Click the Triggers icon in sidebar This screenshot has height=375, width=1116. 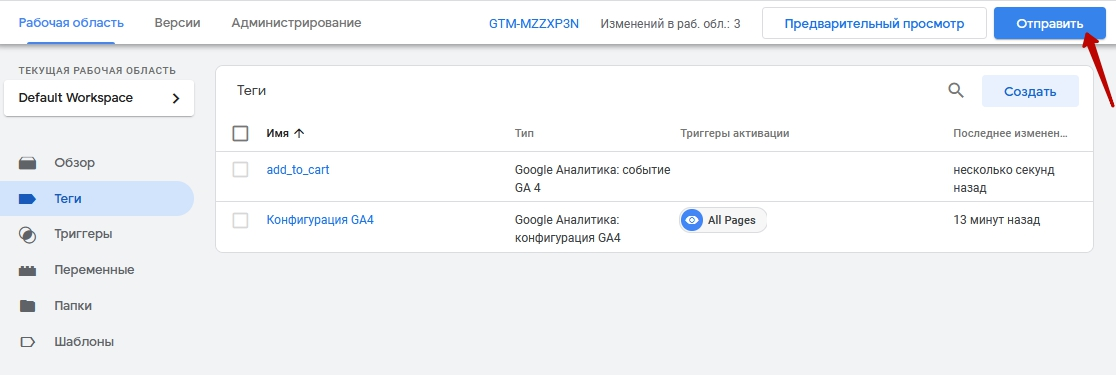28,234
